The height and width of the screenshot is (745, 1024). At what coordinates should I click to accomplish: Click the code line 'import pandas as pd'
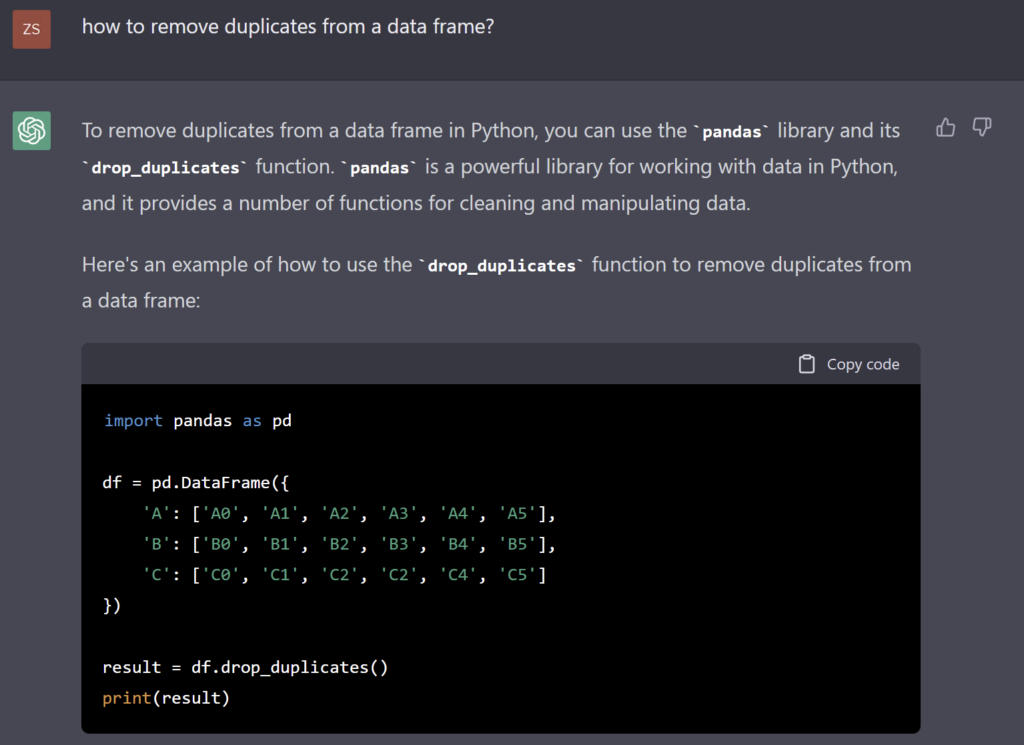pyautogui.click(x=198, y=420)
